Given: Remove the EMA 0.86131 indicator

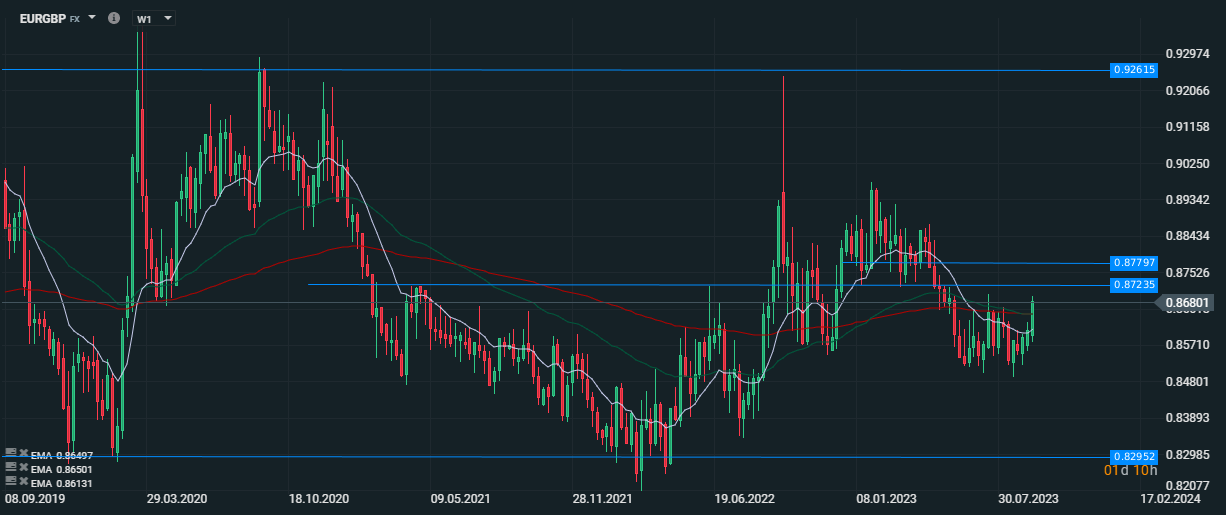Looking at the screenshot, I should tap(24, 481).
